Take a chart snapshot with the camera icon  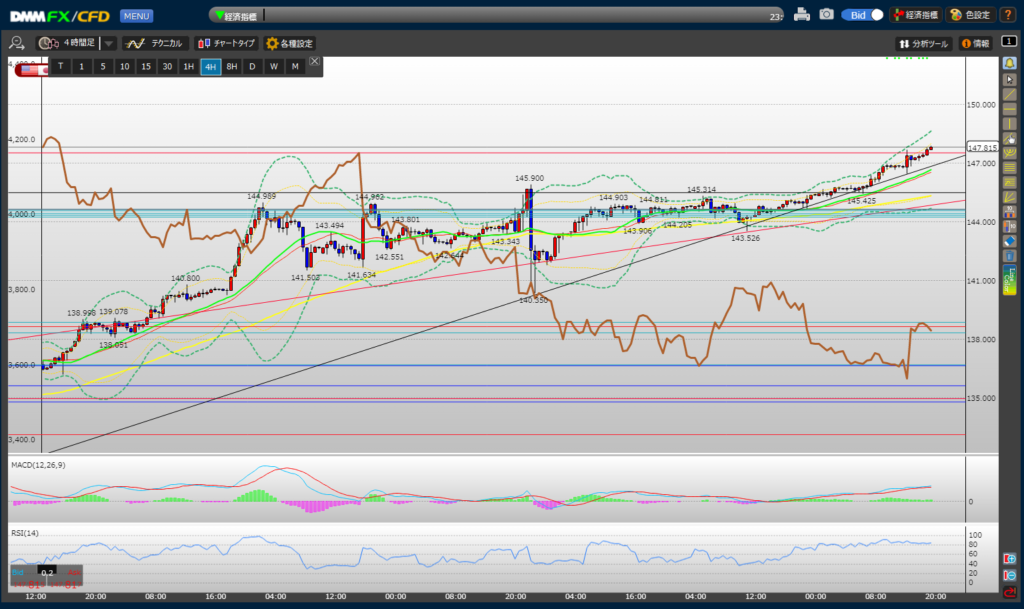pyautogui.click(x=826, y=15)
